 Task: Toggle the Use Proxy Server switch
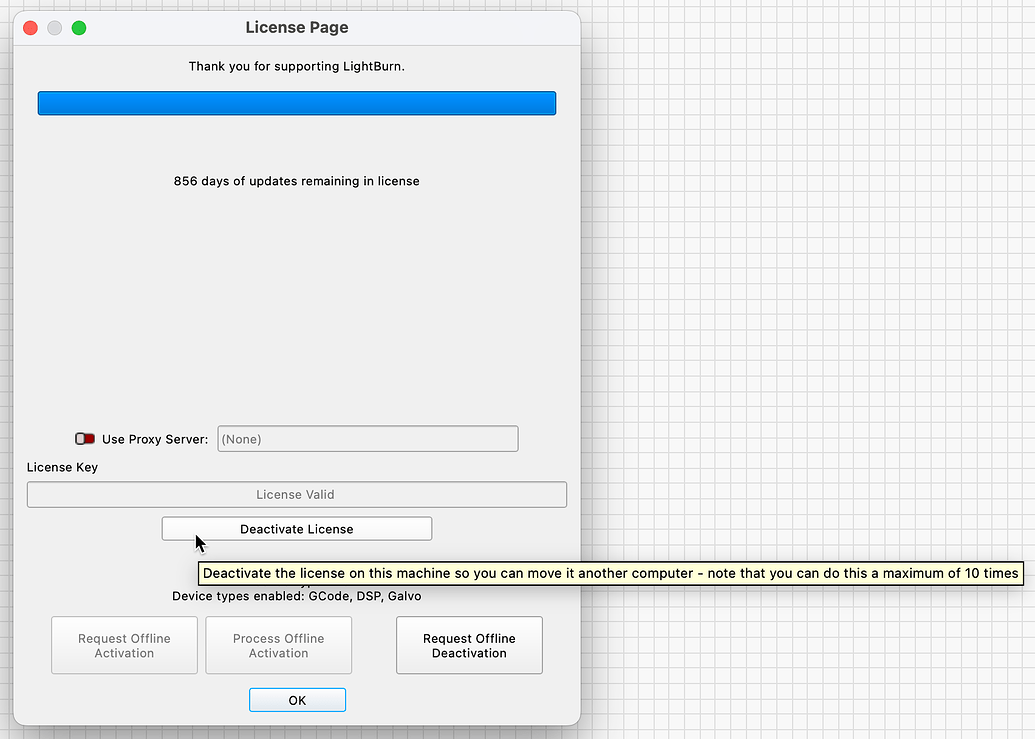(x=85, y=438)
